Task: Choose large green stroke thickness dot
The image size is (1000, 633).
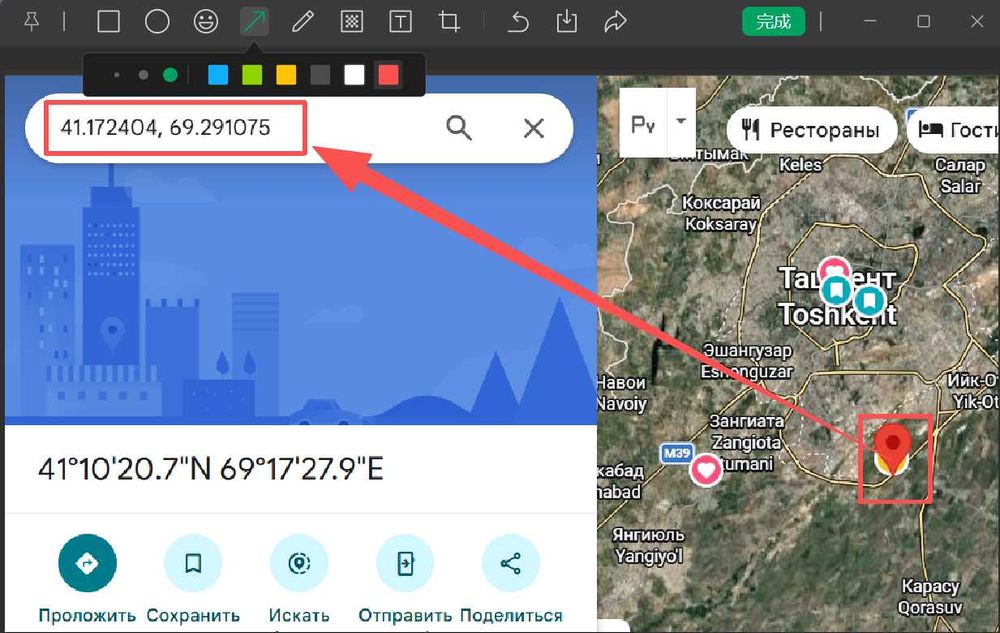Action: tap(170, 75)
